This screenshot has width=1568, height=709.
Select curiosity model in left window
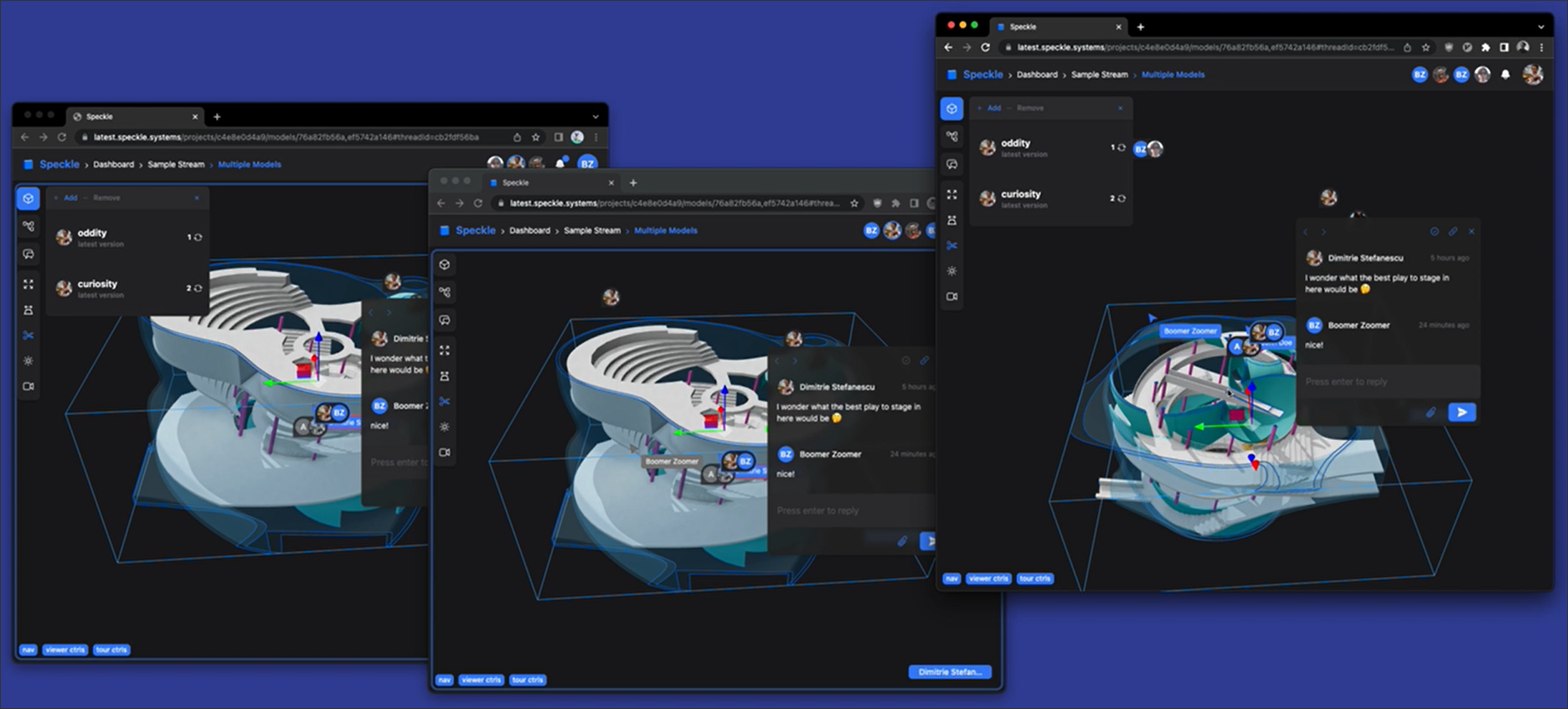127,288
